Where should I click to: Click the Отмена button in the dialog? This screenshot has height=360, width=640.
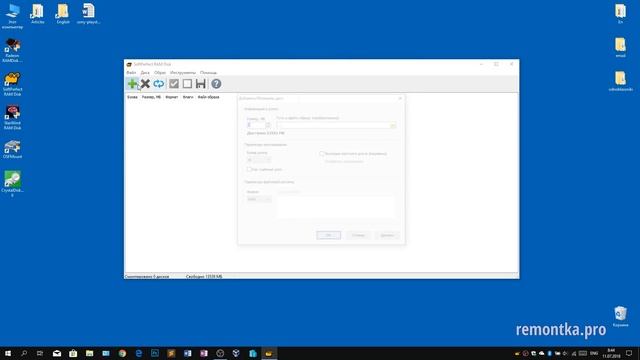coord(358,235)
